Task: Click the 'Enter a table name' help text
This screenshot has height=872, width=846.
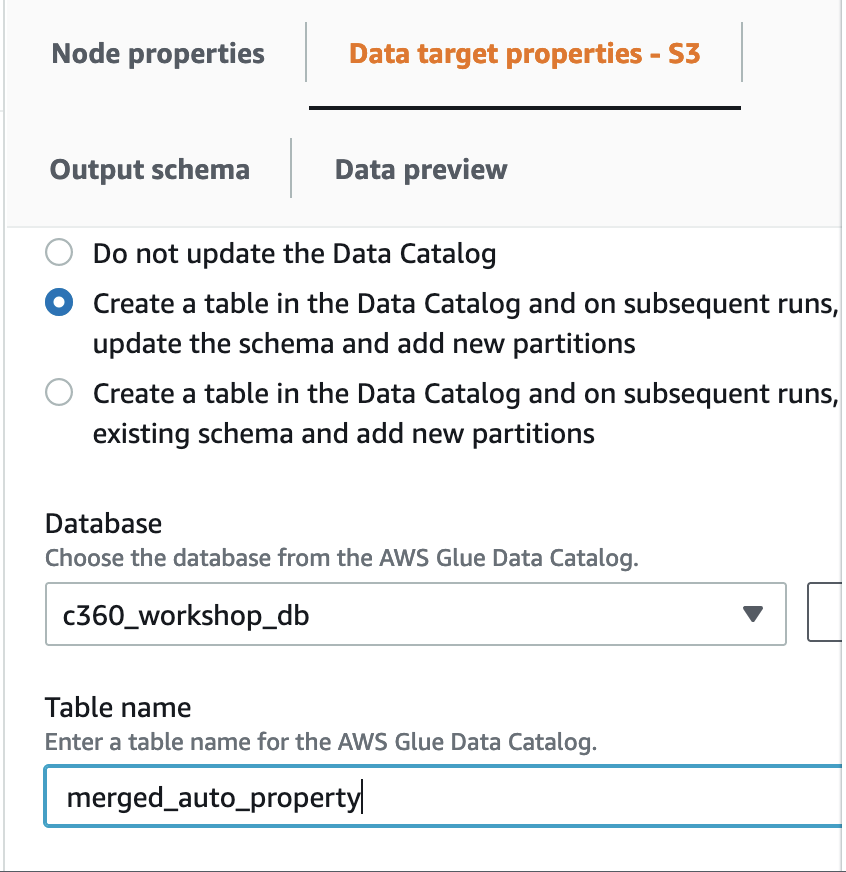Action: pyautogui.click(x=321, y=742)
